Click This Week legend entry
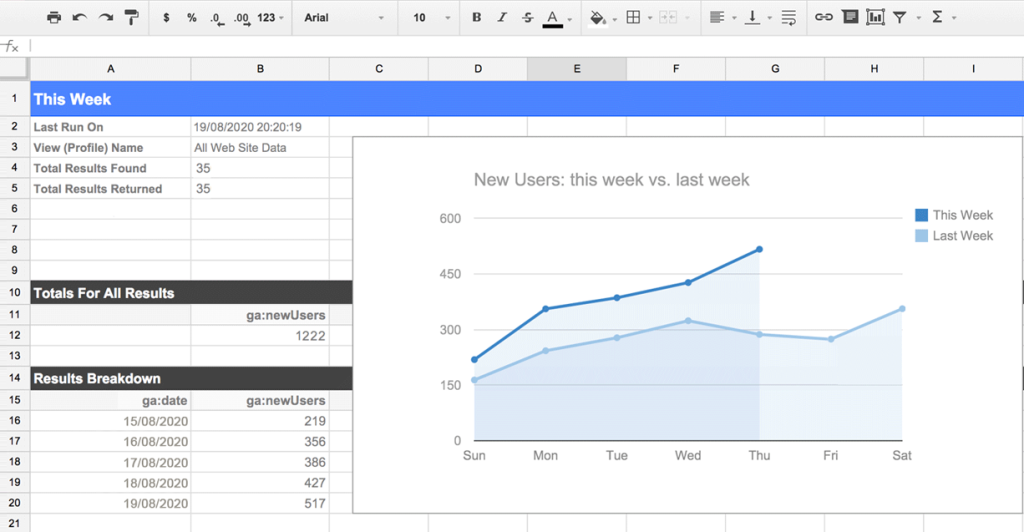This screenshot has height=532, width=1024. tap(962, 215)
